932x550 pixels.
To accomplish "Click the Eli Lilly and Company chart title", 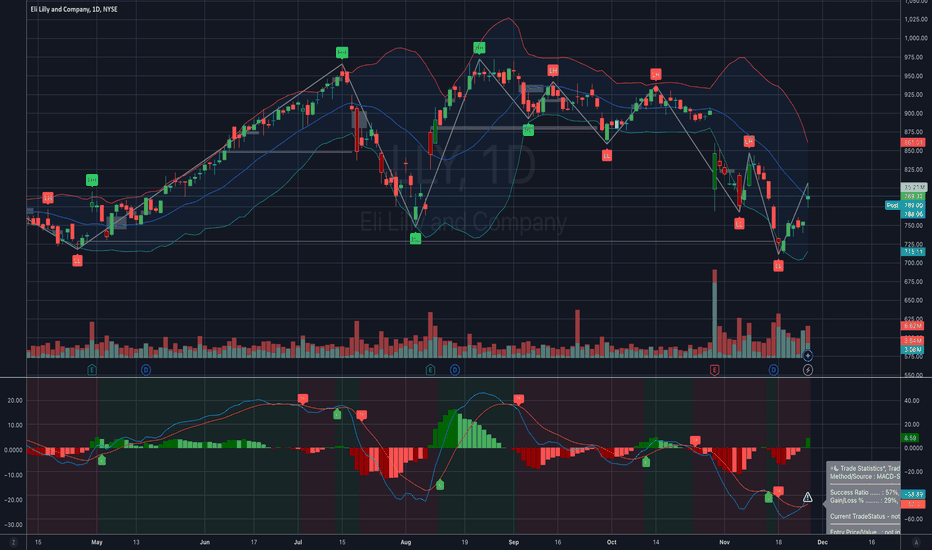I will pos(74,10).
